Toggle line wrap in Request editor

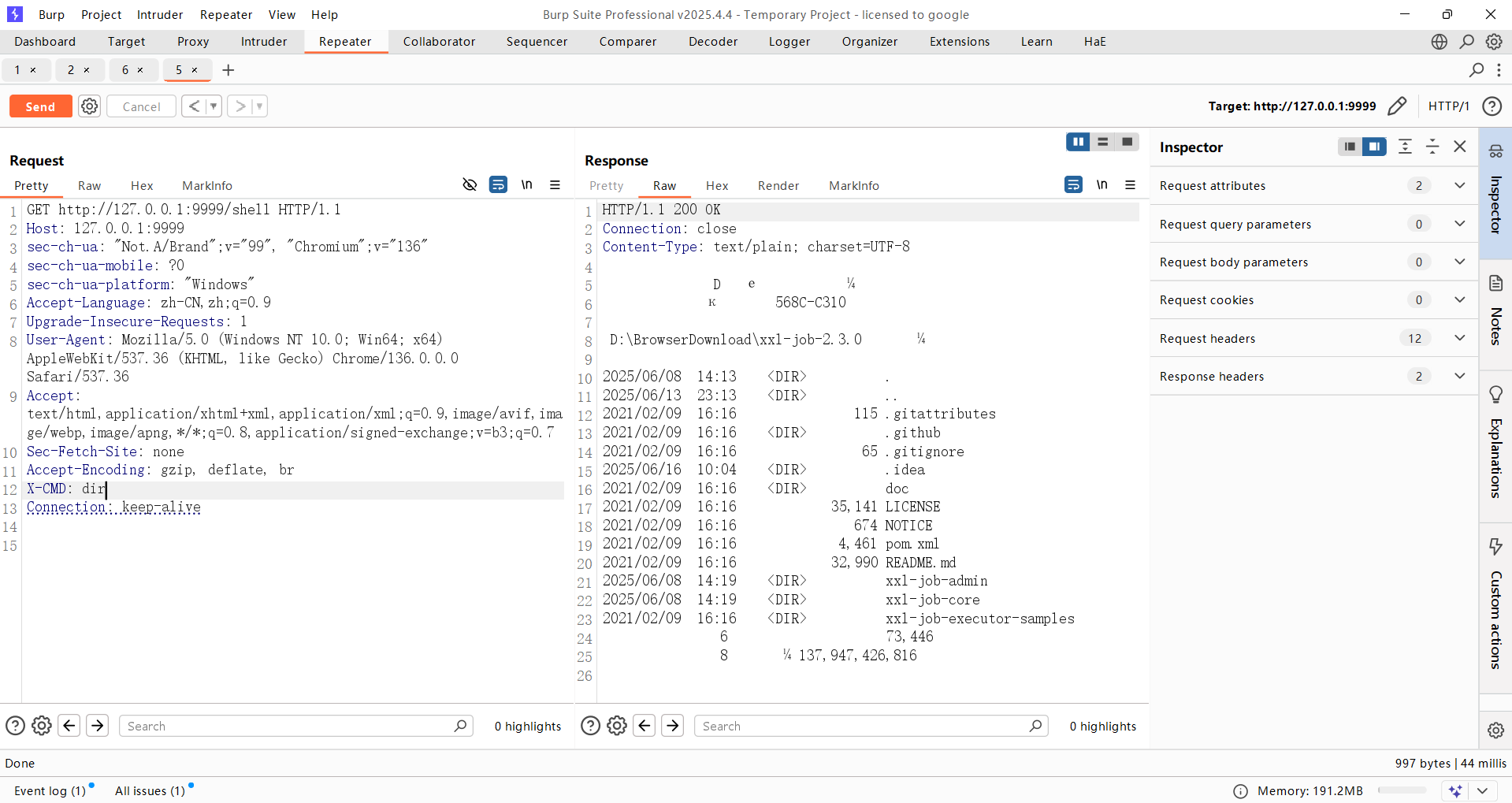point(498,184)
